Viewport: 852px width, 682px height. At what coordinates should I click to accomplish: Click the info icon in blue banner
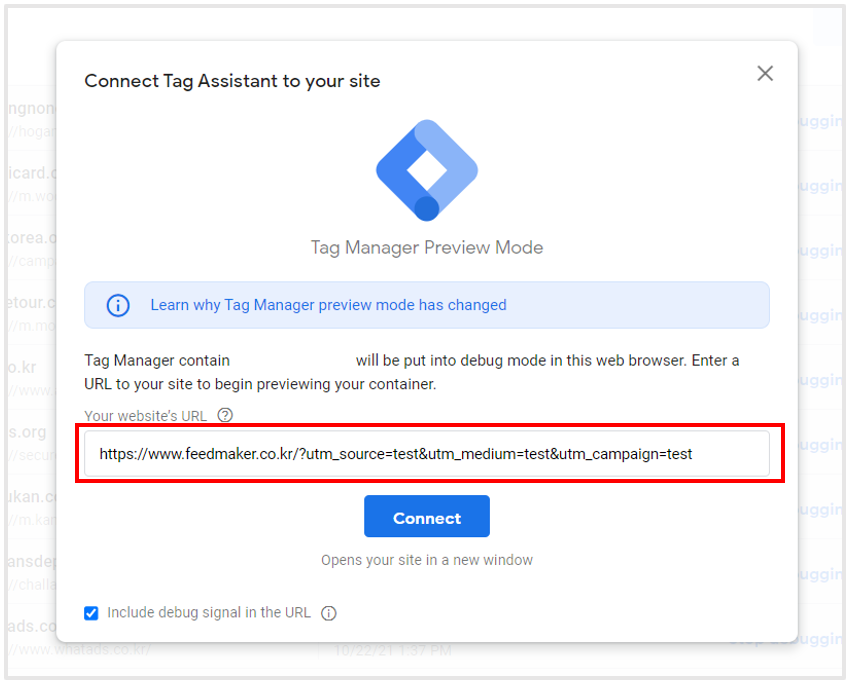point(118,305)
